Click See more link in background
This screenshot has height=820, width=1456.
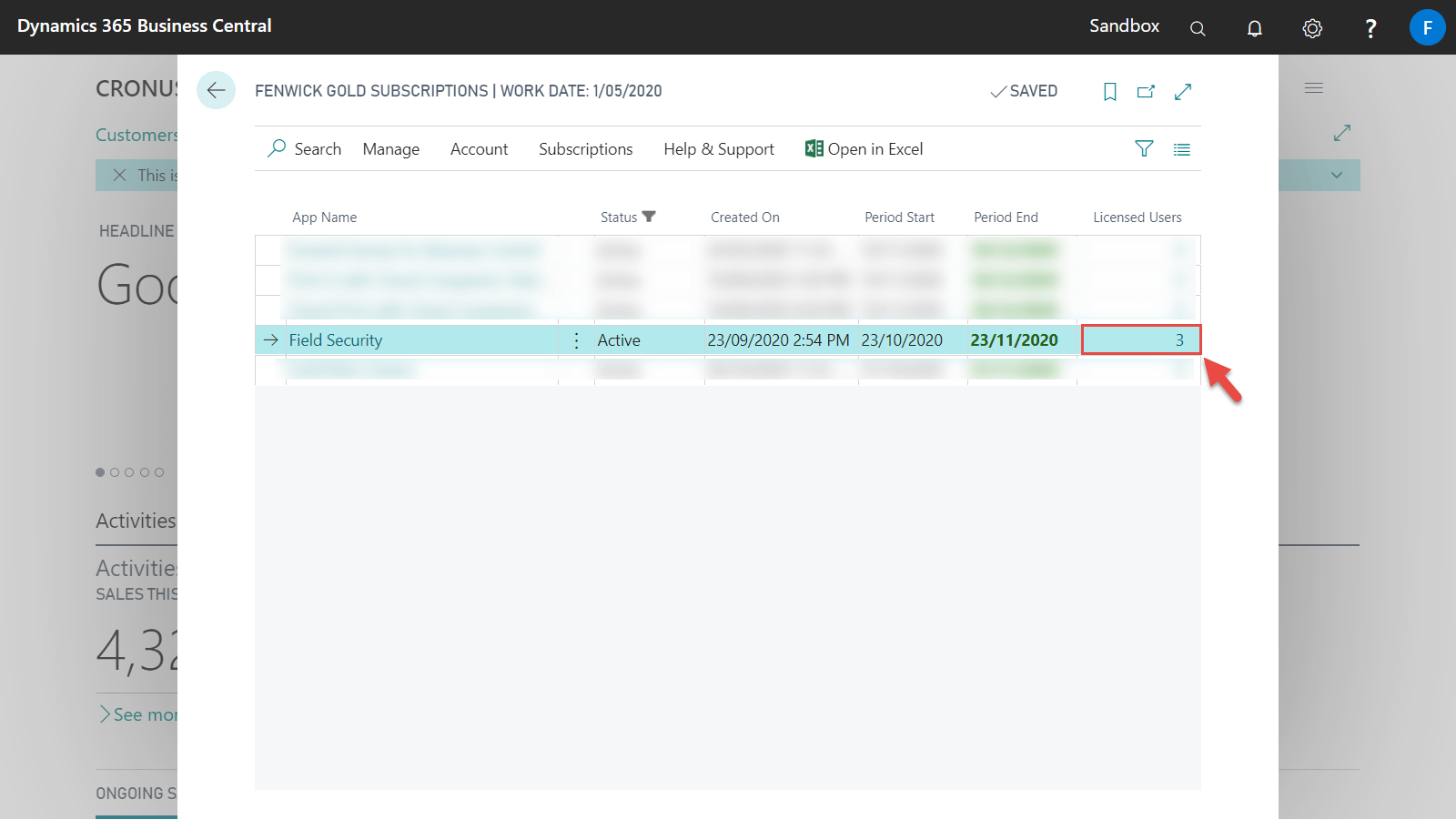[x=139, y=714]
